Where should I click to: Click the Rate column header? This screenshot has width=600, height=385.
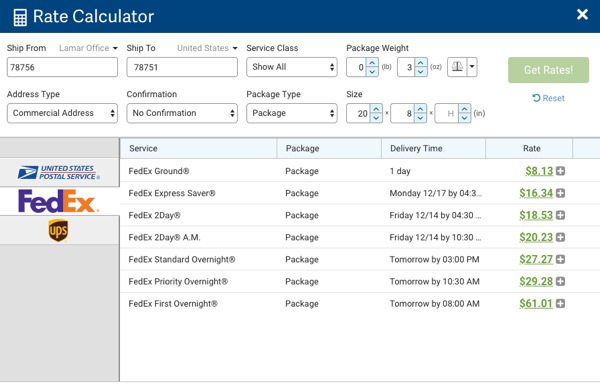529,148
